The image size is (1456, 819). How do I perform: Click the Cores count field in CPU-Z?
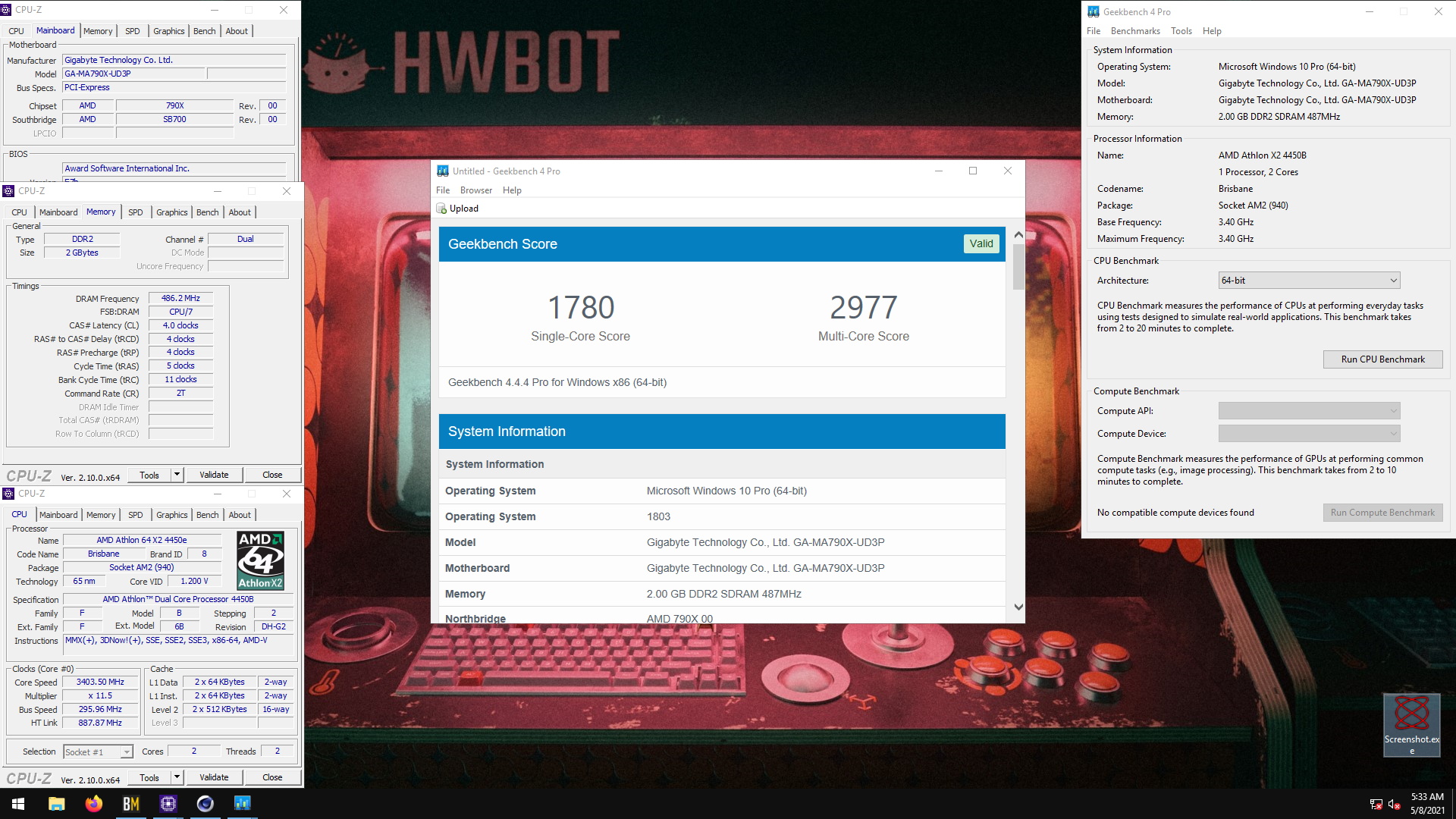pos(194,752)
